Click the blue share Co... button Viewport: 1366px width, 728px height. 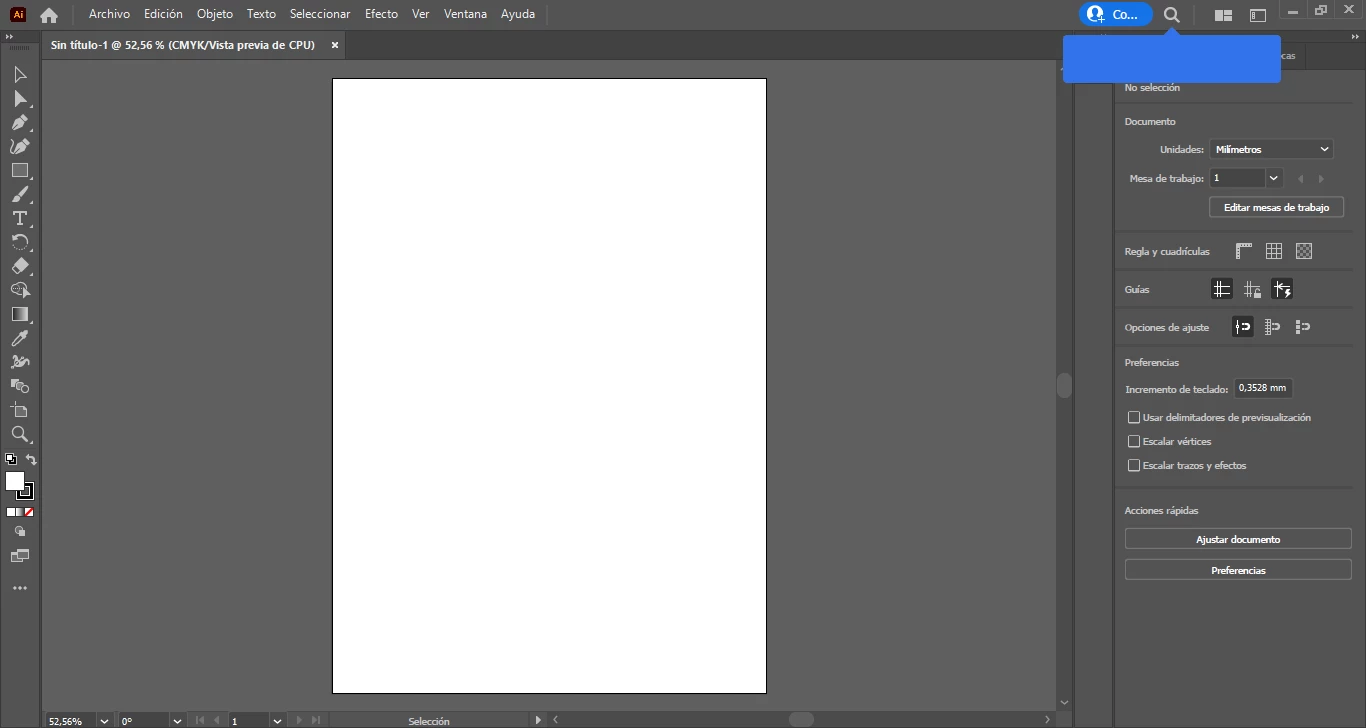pyautogui.click(x=1116, y=15)
